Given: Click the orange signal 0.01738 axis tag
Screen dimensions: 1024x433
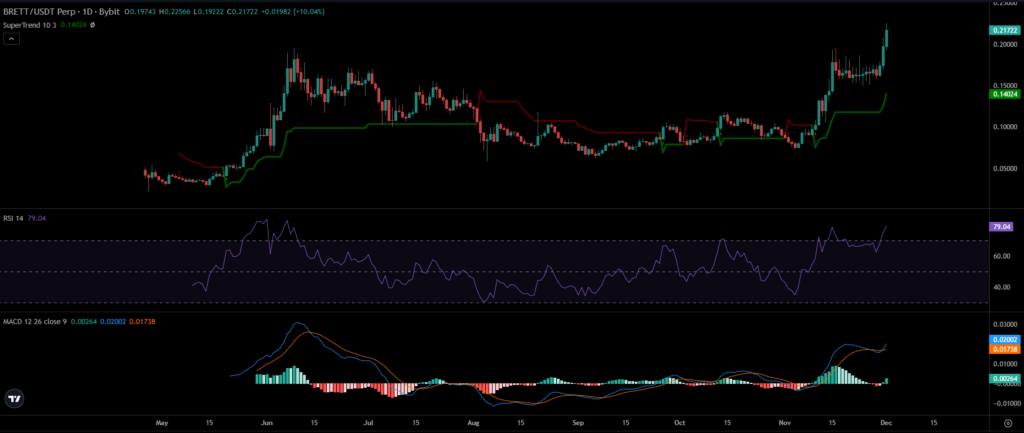Looking at the screenshot, I should pyautogui.click(x=1004, y=349).
